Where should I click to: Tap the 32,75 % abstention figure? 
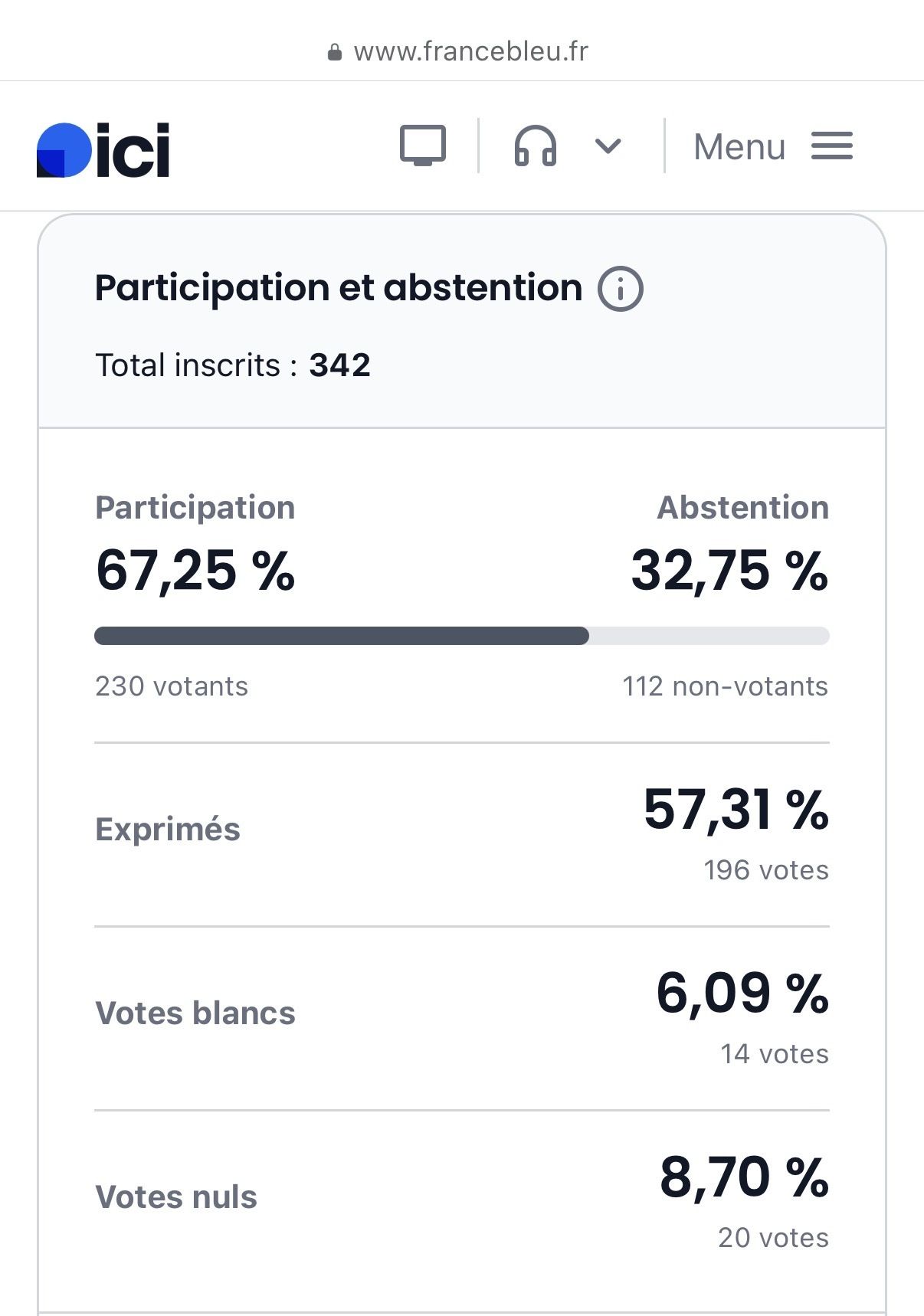click(729, 571)
